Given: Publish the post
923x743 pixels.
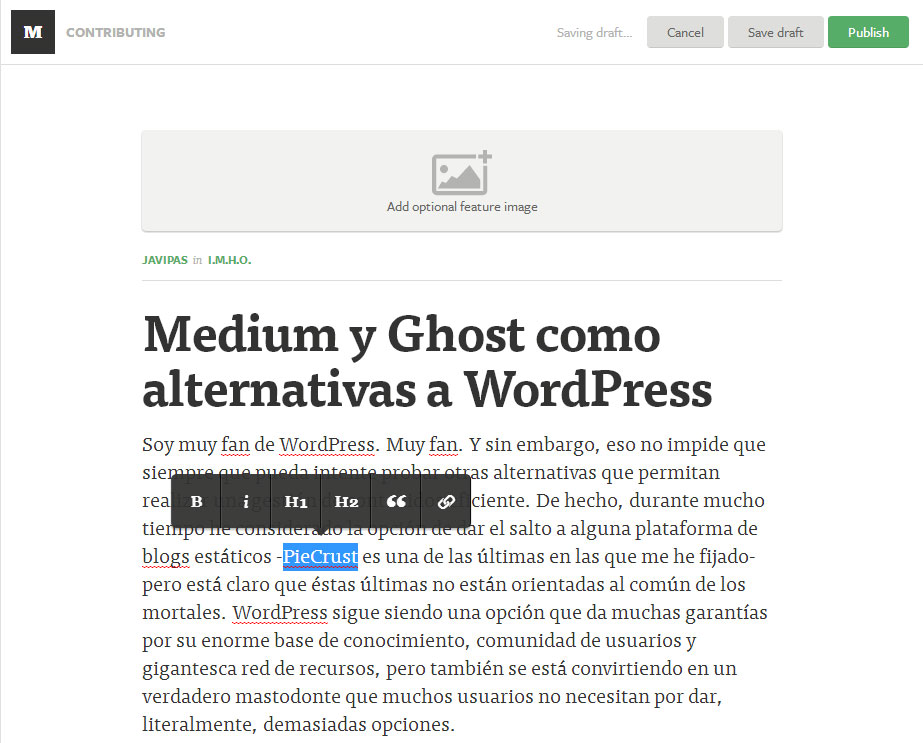Looking at the screenshot, I should point(868,32).
